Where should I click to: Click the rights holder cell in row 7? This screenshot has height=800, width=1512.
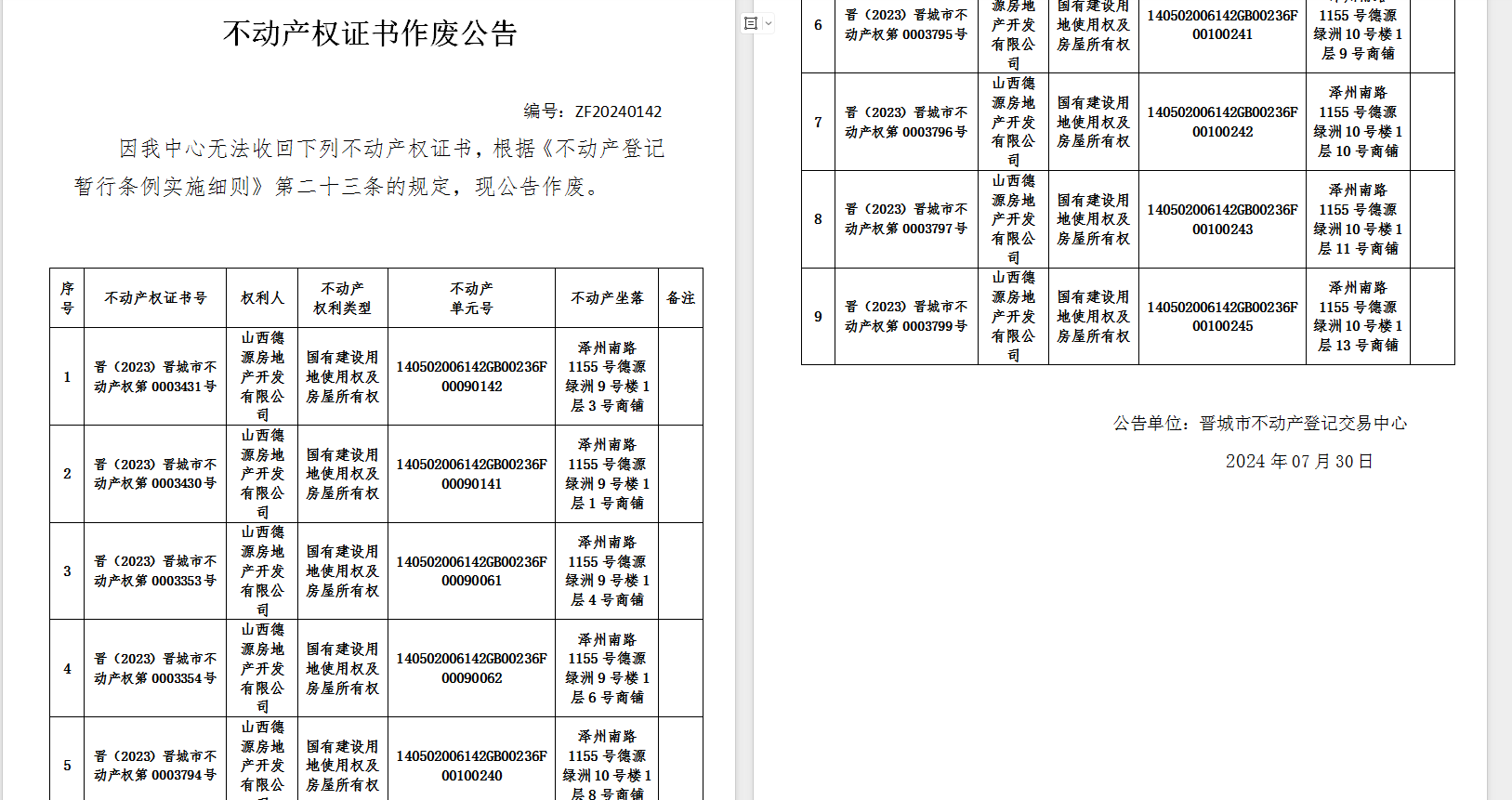1013,122
